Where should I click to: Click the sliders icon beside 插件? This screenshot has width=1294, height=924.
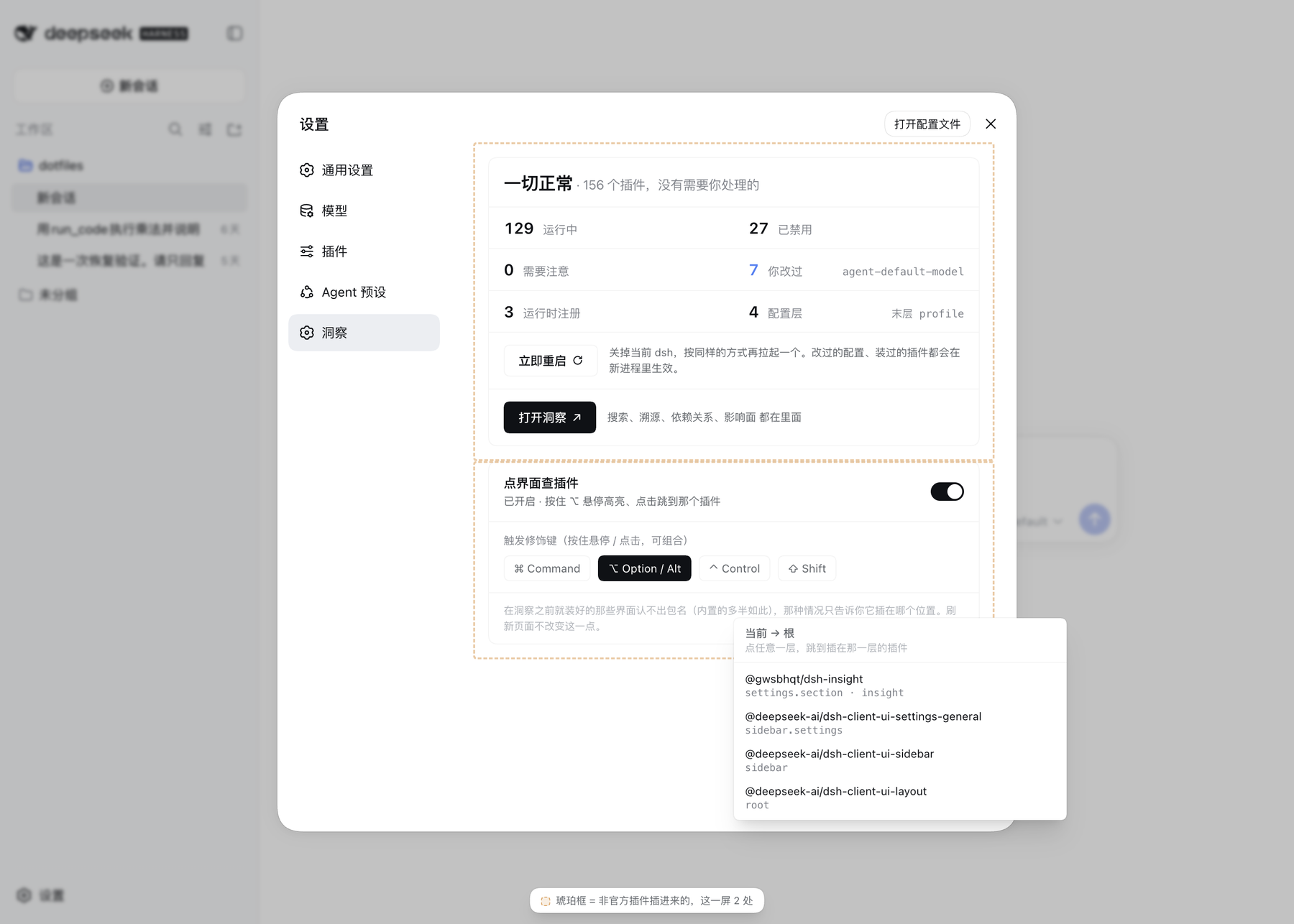click(x=307, y=251)
